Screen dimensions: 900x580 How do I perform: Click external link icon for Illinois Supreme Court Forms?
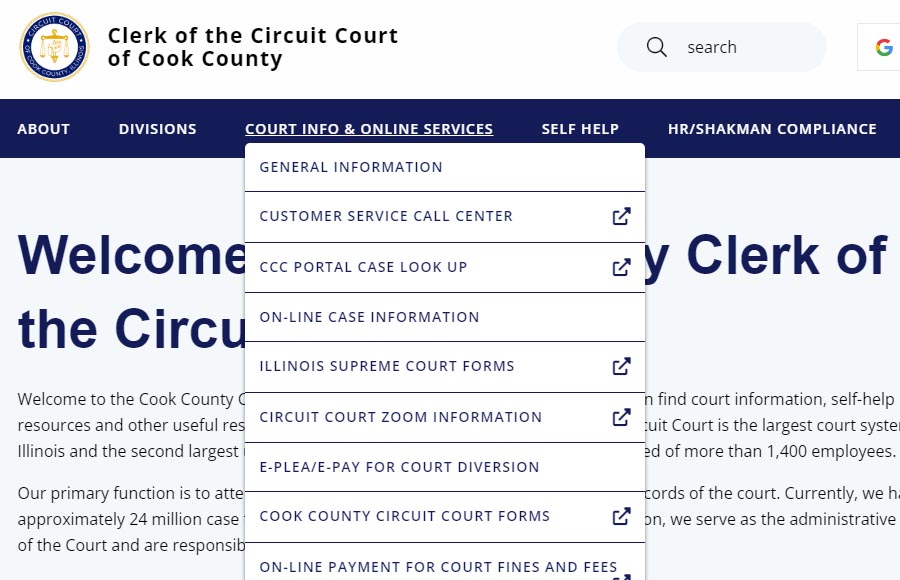click(x=622, y=366)
